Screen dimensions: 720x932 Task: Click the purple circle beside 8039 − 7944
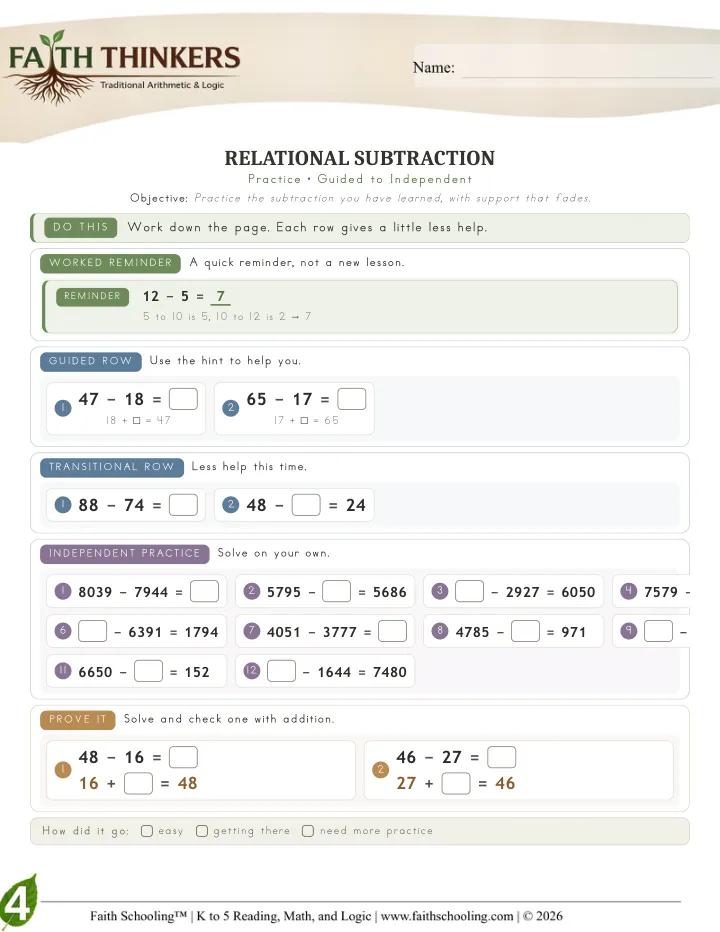63,591
